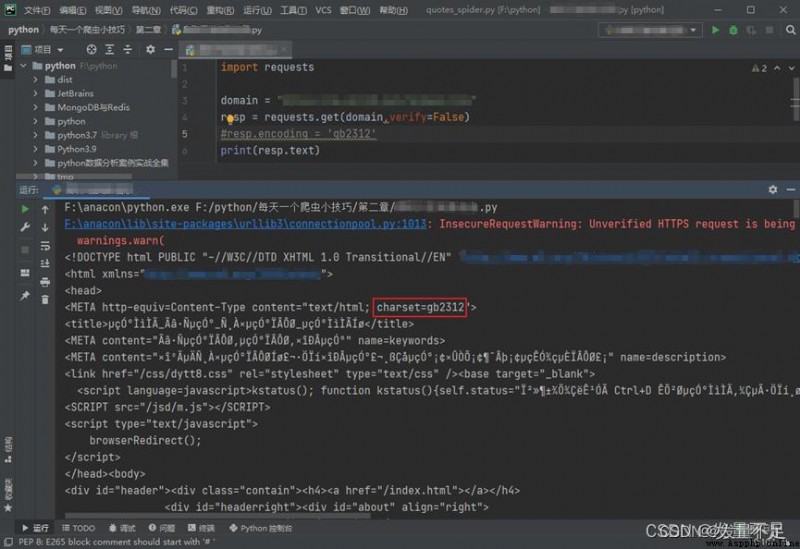The image size is (800, 549).
Task: Hide the Run panel with the minus icon
Action: 791,190
